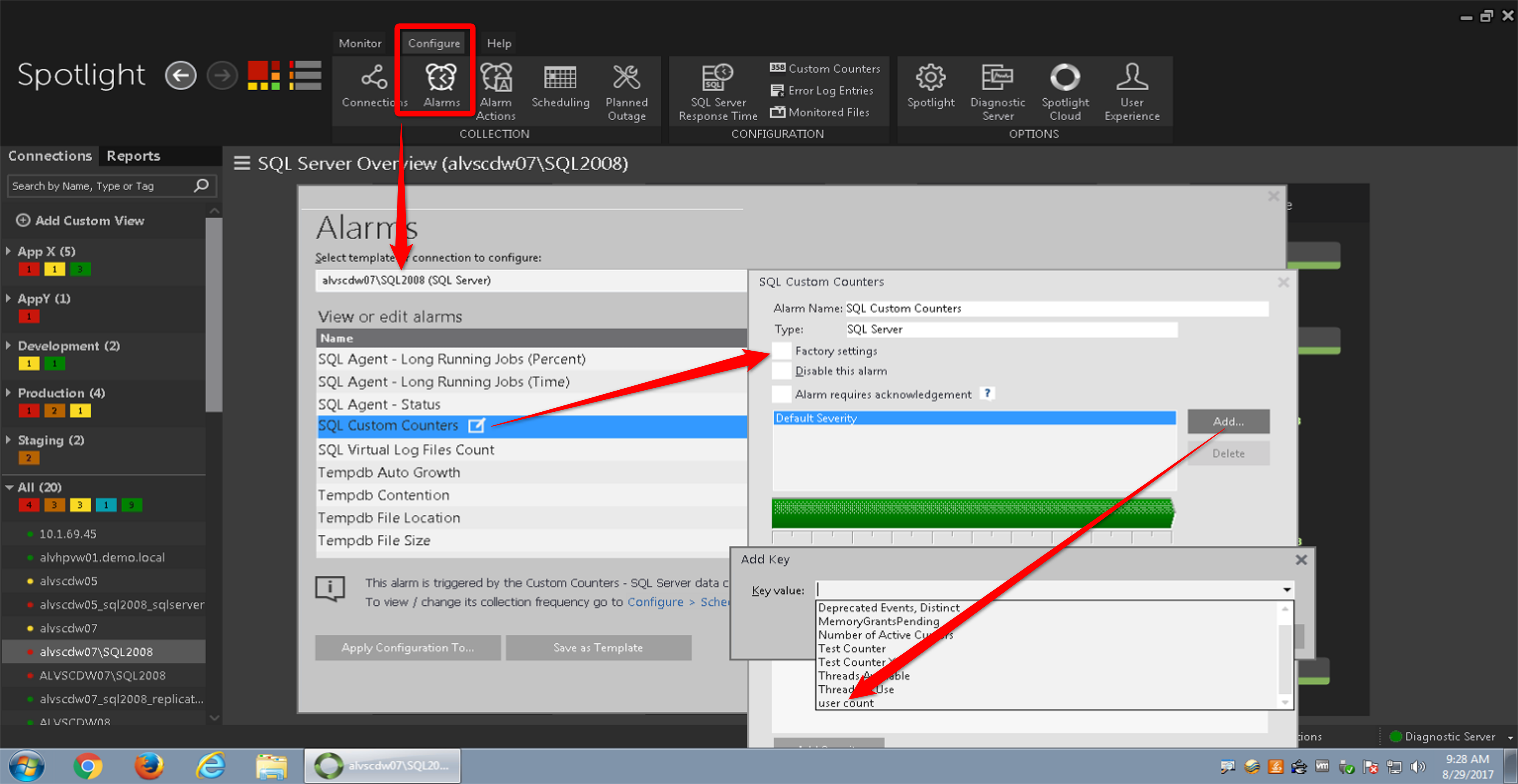This screenshot has width=1518, height=784.
Task: Open the Key value dropdown arrow
Action: pos(1286,589)
